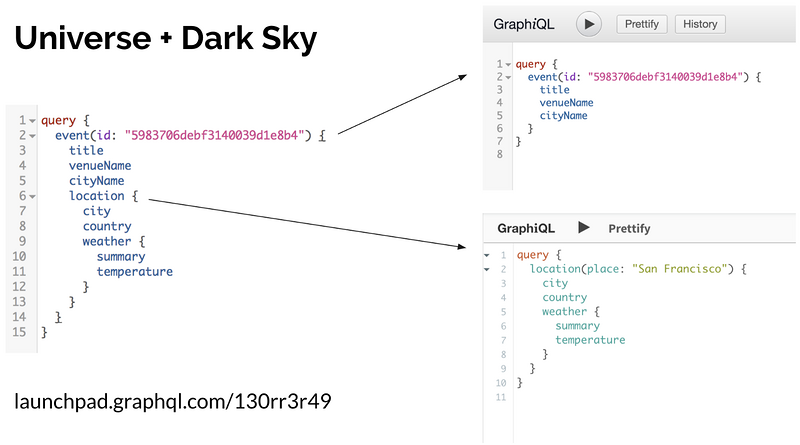800x445 pixels.
Task: Click 'cityName' in the upper GraphiQL editor
Action: click(x=563, y=115)
